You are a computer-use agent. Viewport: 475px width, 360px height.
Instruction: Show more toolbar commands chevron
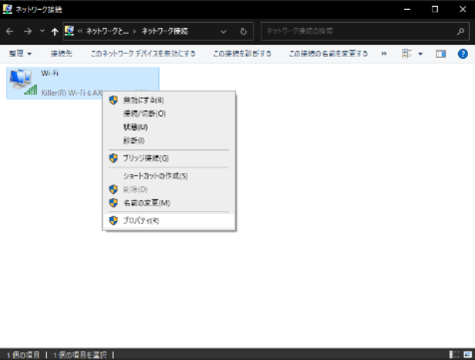coord(384,53)
